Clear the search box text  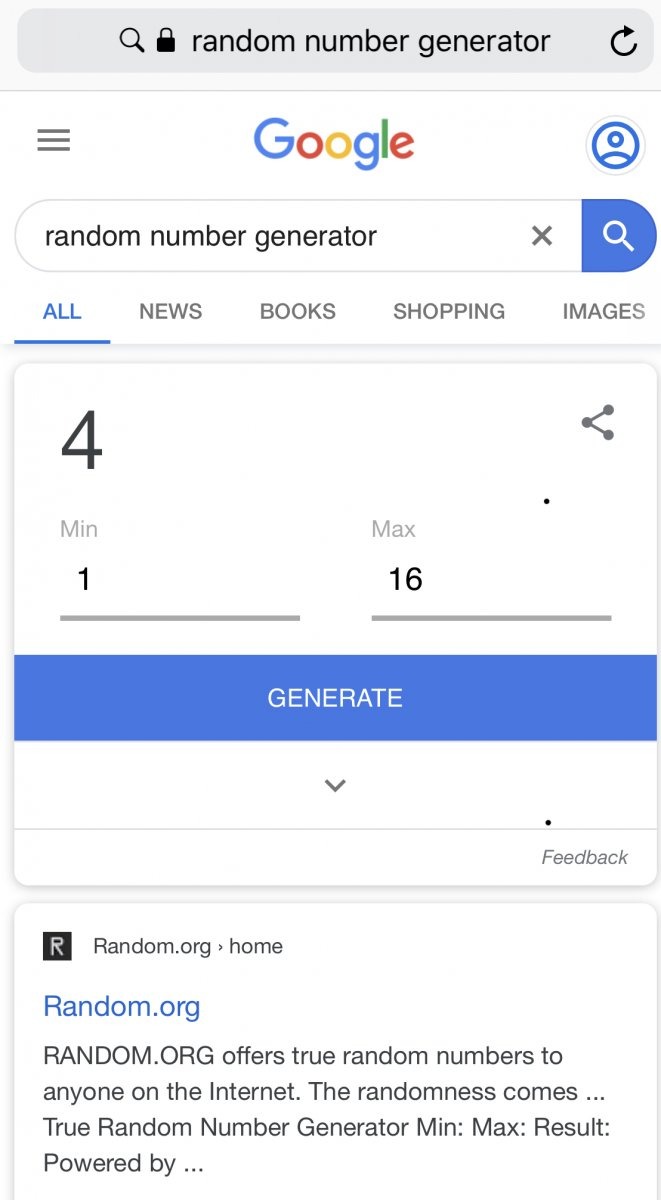click(541, 236)
